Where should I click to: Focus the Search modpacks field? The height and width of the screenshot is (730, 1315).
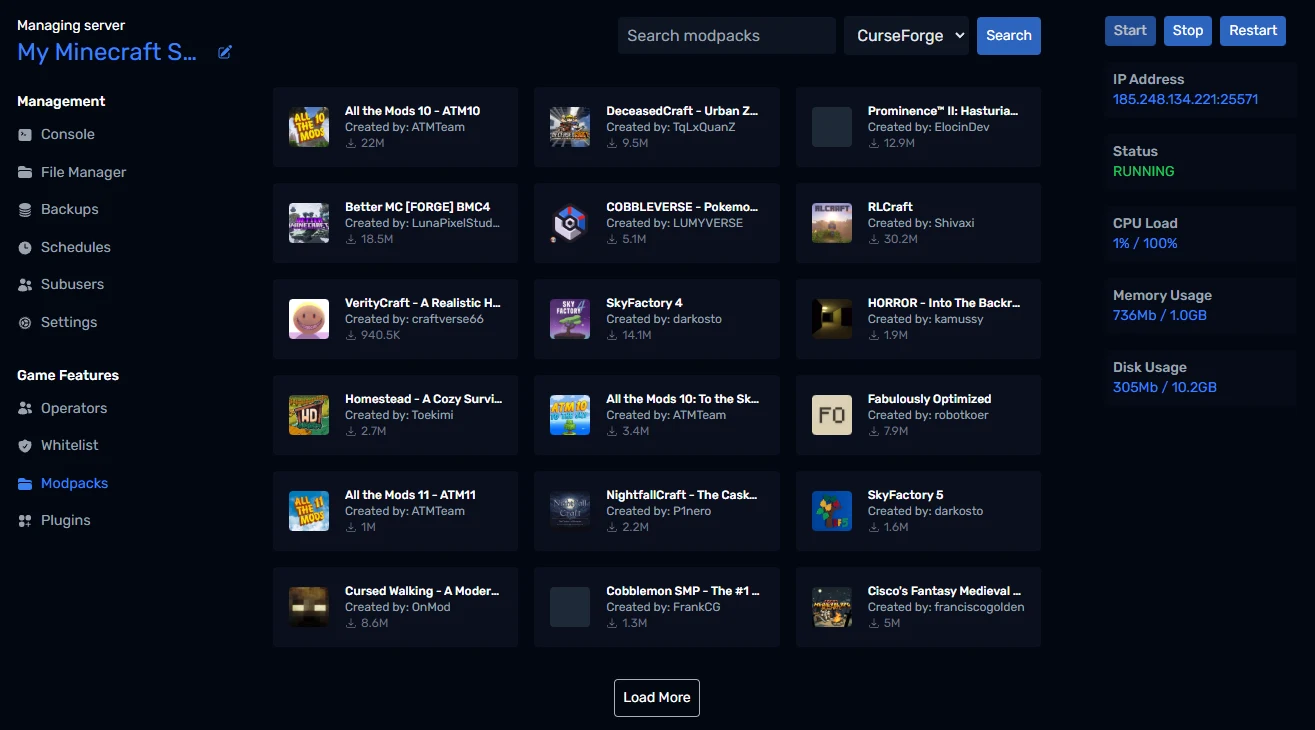click(727, 35)
